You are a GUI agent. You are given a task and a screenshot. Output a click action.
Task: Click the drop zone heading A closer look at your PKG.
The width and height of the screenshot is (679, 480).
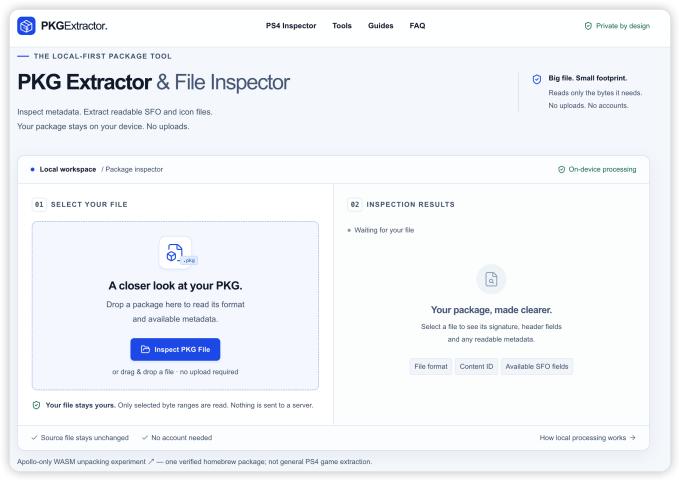pos(175,285)
